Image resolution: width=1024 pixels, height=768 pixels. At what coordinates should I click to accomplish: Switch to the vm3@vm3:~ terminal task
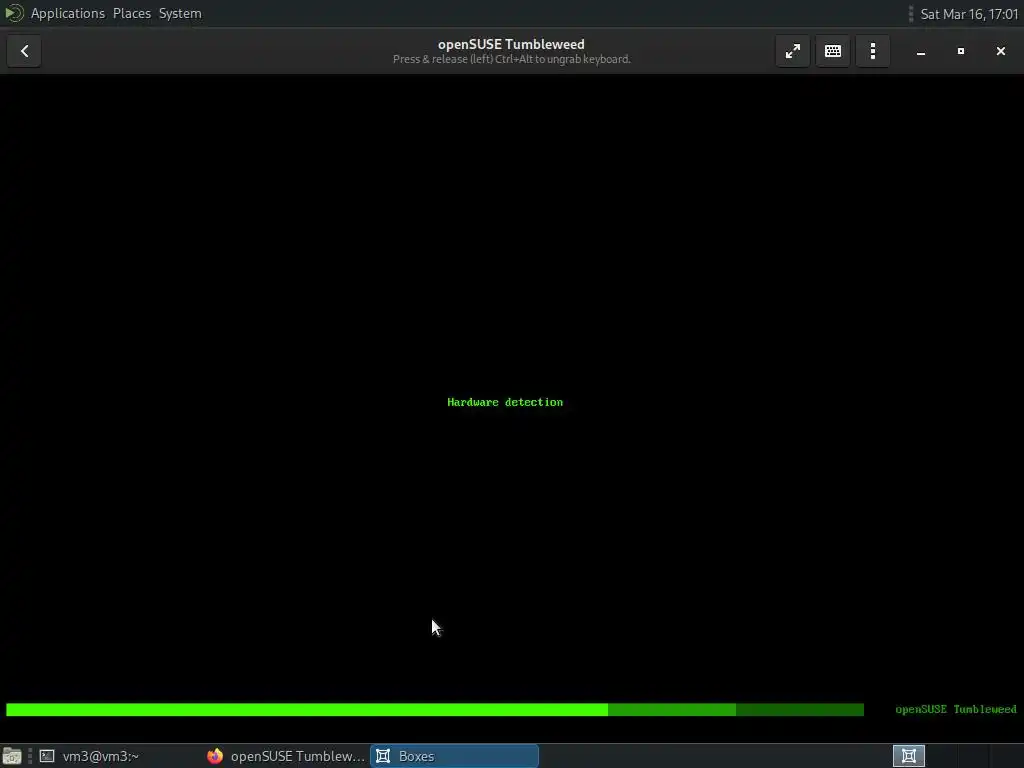(x=118, y=756)
